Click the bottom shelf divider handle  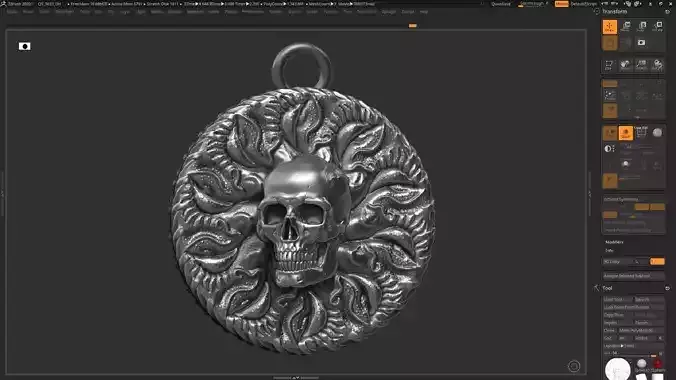(296, 377)
